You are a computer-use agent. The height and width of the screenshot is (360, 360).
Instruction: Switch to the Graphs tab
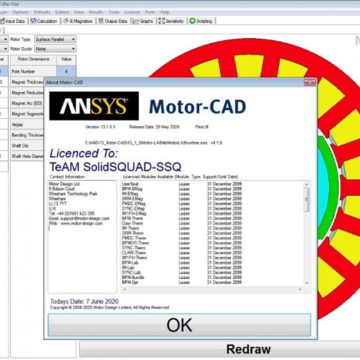click(x=143, y=21)
